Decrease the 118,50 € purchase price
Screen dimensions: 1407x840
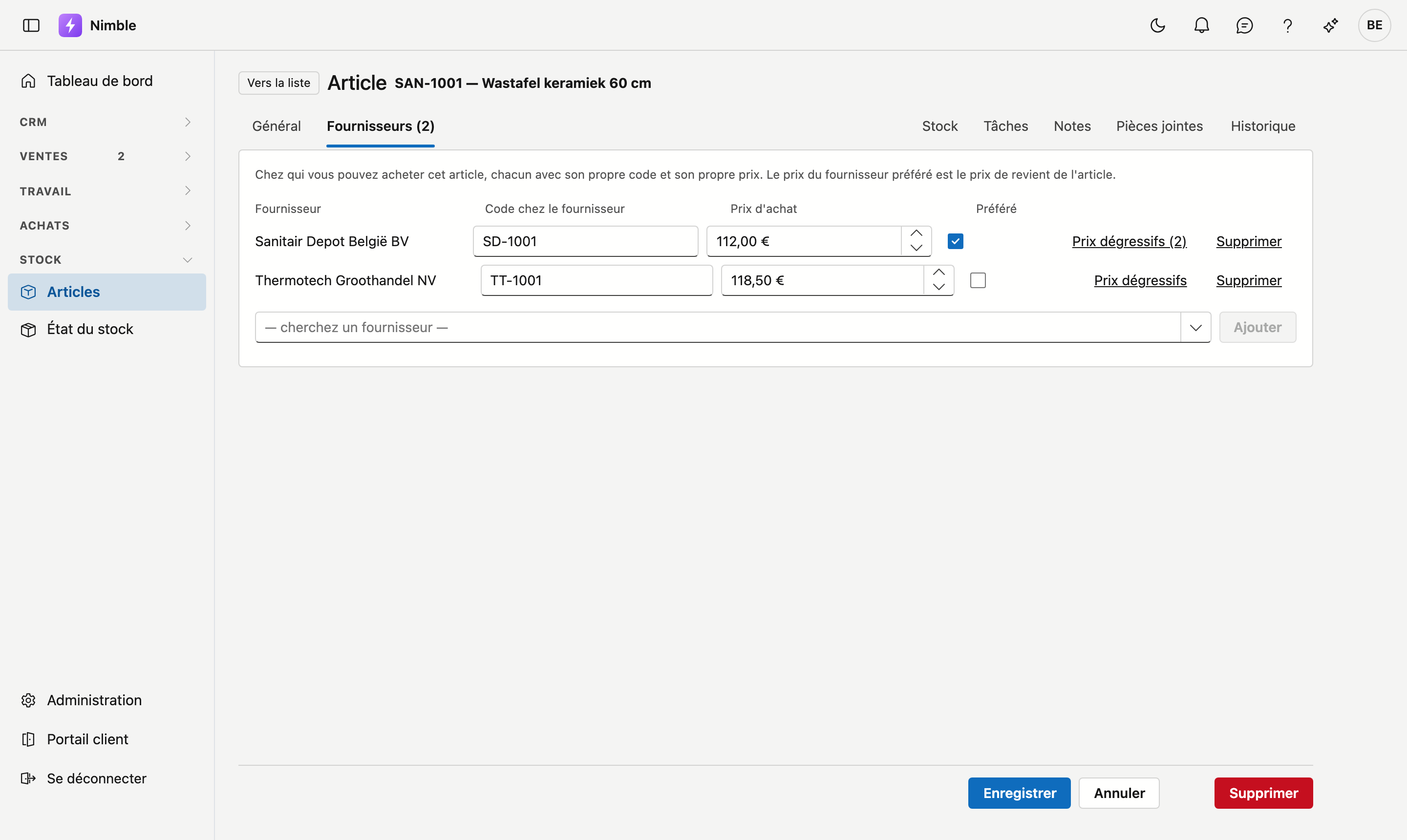pos(939,288)
